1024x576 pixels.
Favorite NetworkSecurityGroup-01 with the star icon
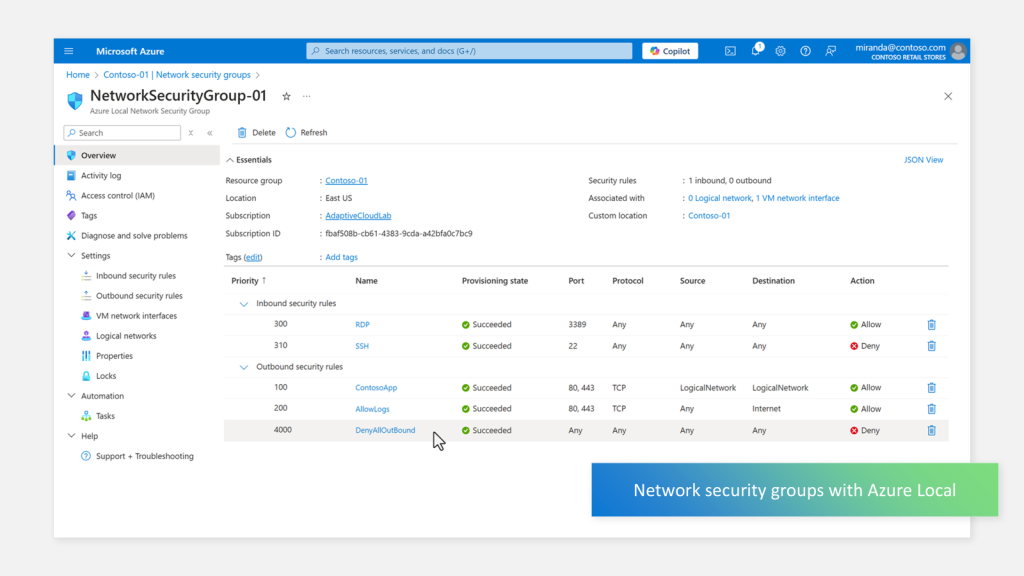[x=286, y=97]
